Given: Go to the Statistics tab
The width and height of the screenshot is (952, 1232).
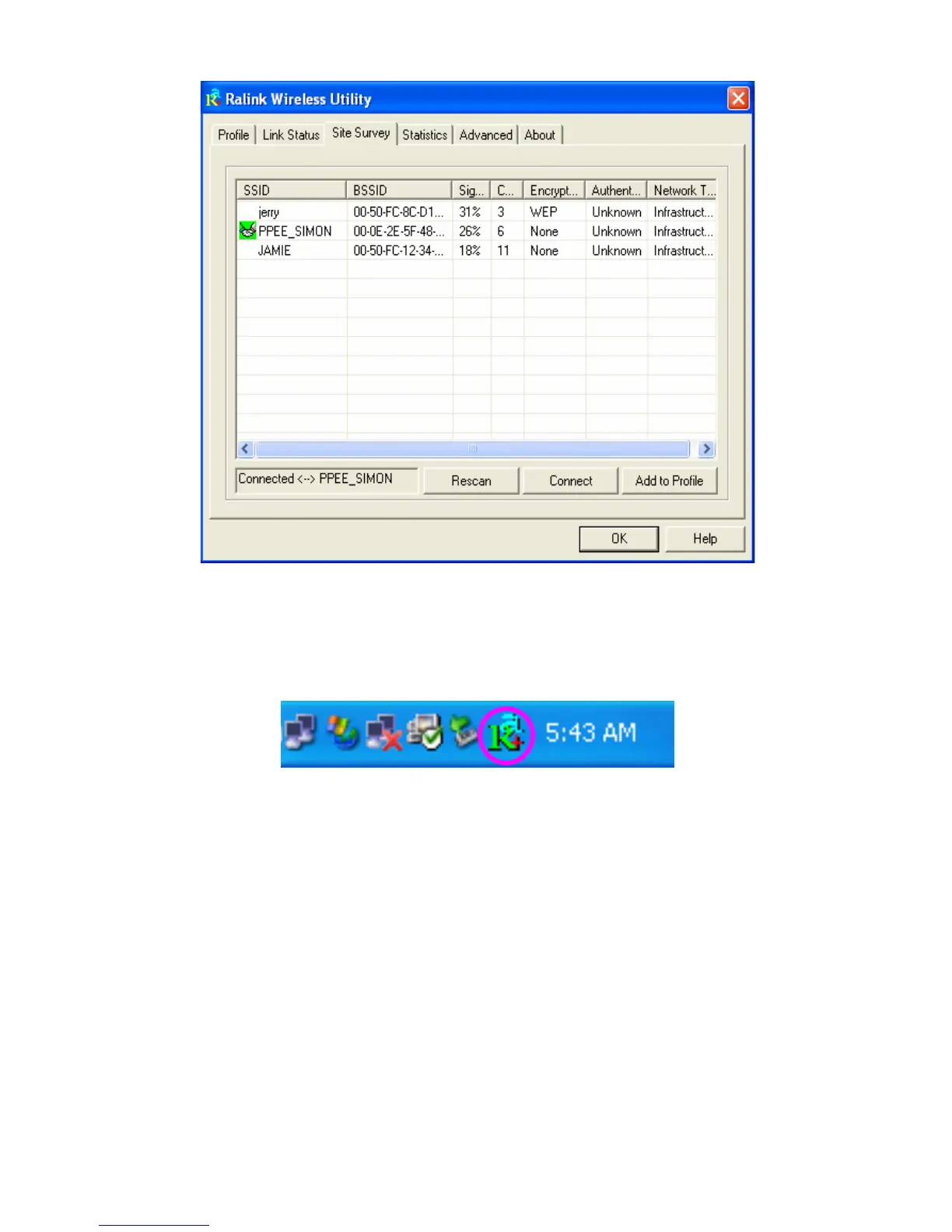Looking at the screenshot, I should point(425,135).
